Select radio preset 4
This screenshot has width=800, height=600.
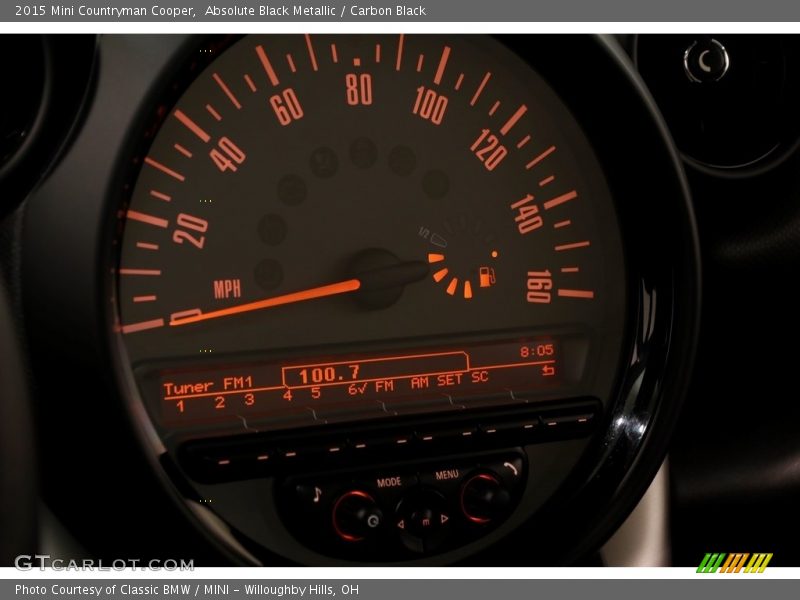pos(288,395)
